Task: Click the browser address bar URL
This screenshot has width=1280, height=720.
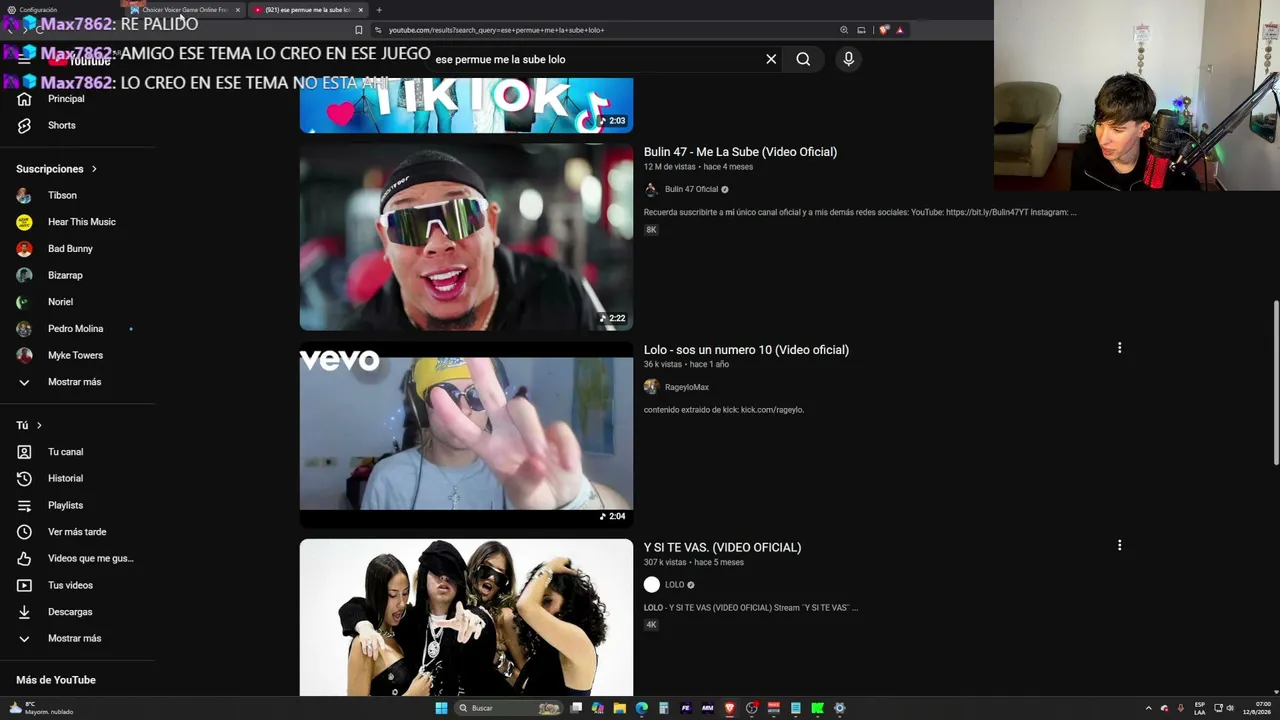Action: tap(496, 30)
